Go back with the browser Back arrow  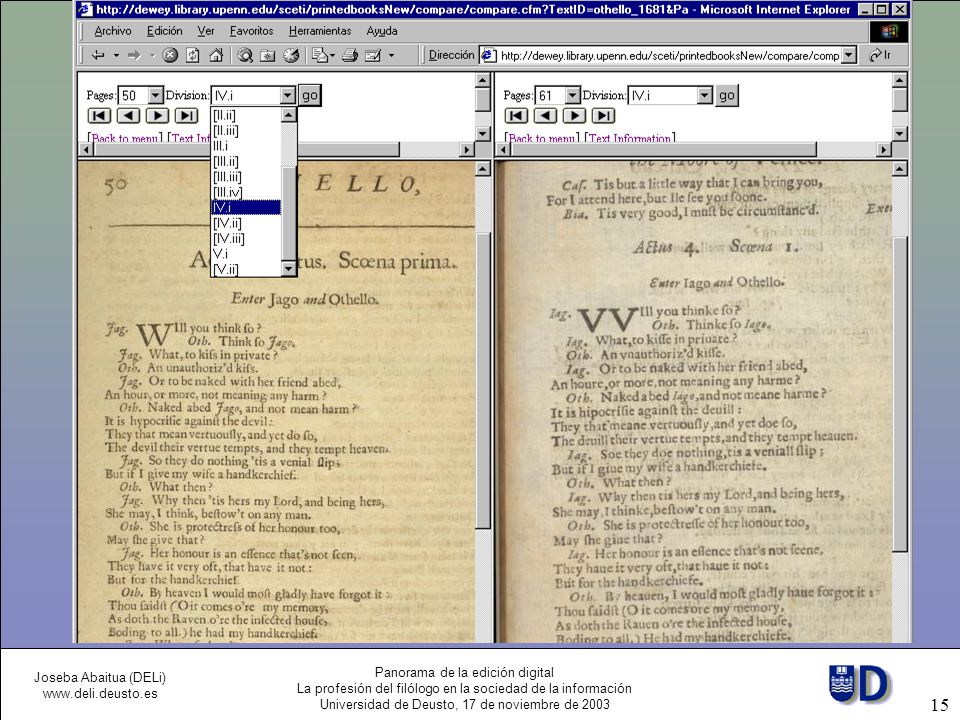click(98, 56)
